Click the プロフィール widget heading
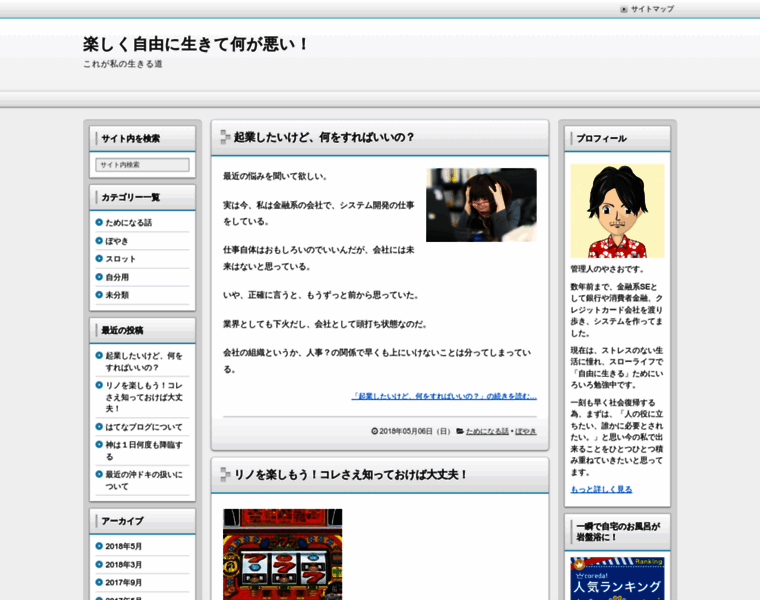 click(602, 139)
